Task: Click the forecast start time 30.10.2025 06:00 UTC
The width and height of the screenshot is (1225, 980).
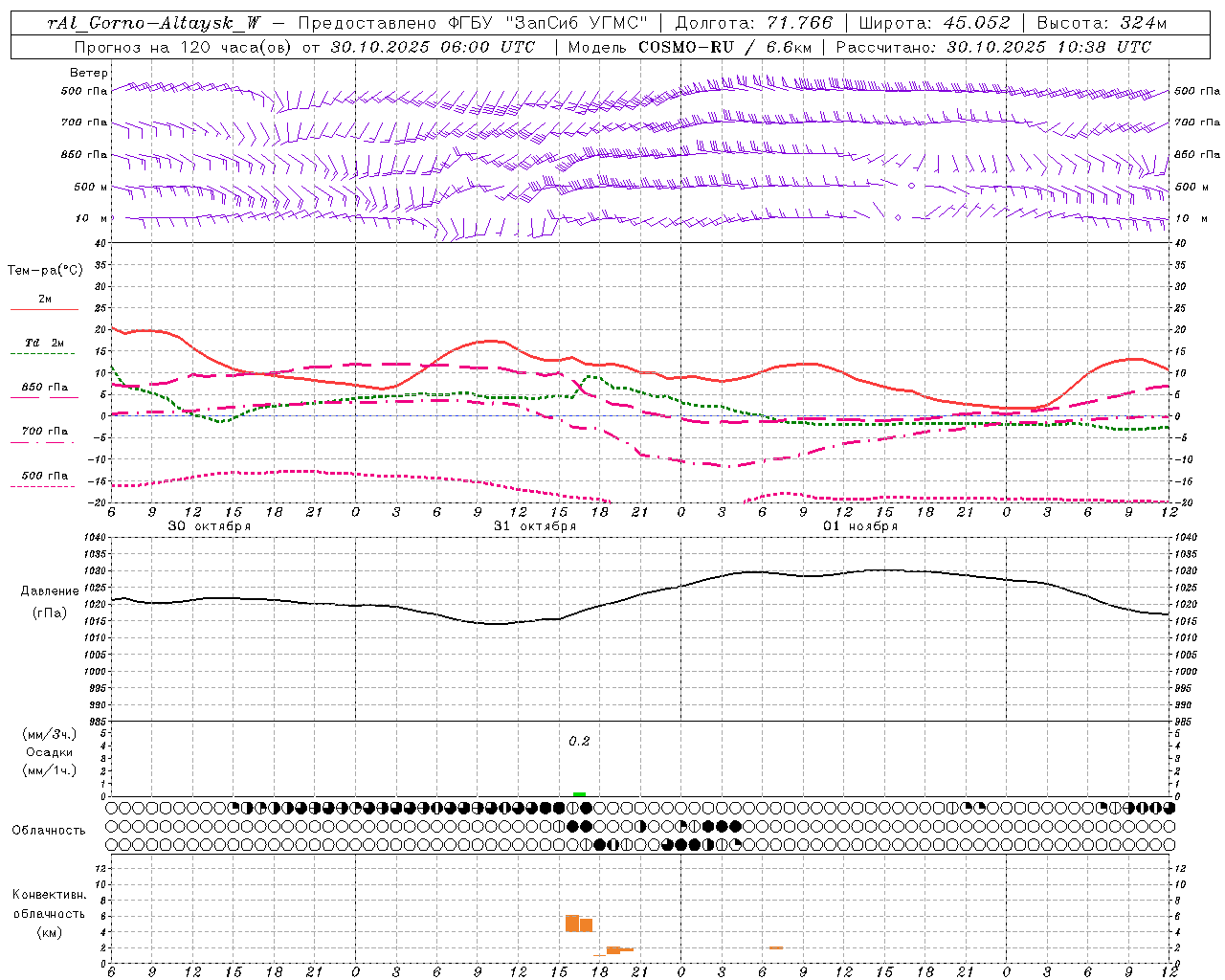Action: point(431,47)
